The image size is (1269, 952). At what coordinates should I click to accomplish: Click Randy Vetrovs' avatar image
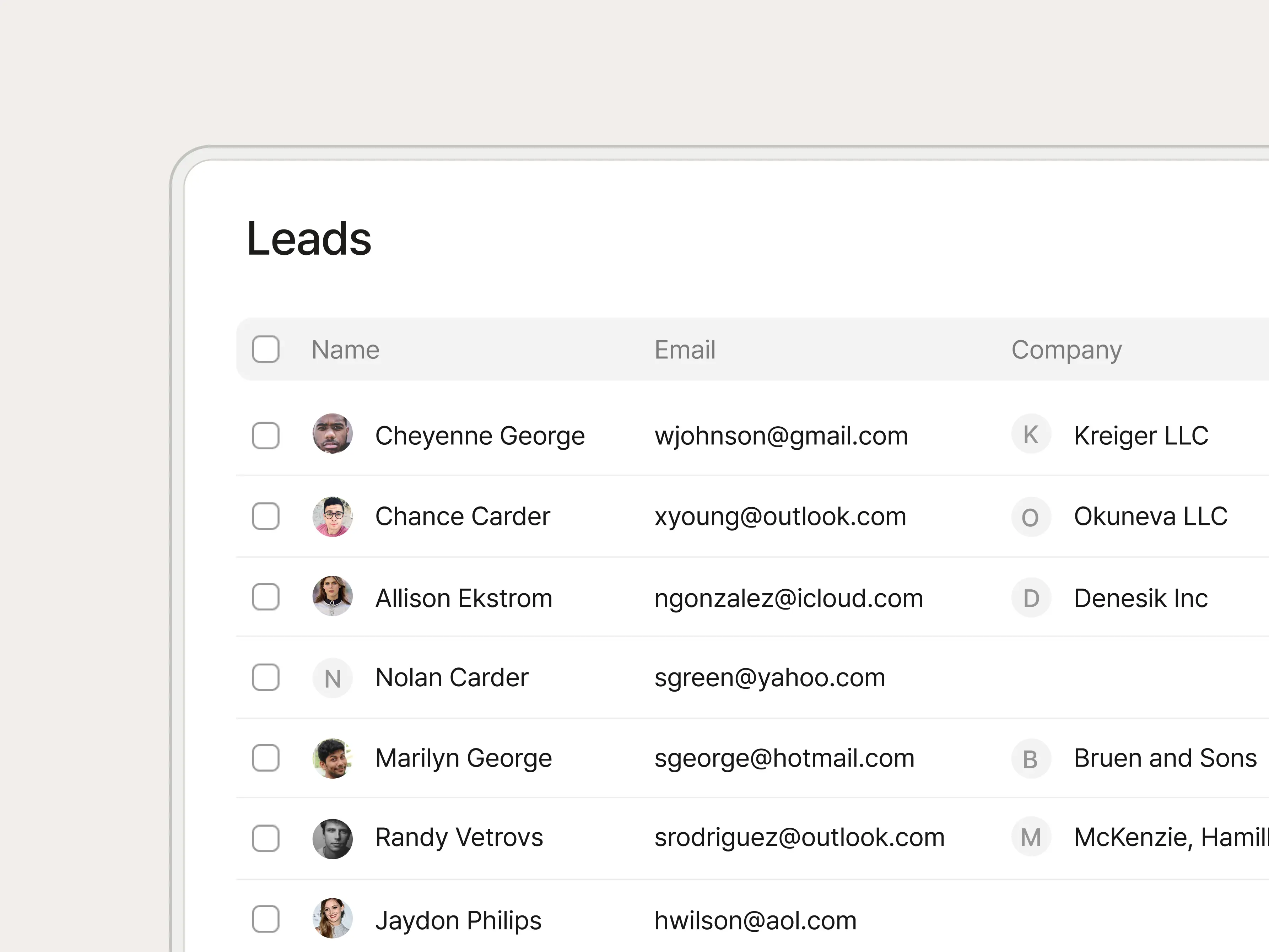pyautogui.click(x=332, y=838)
